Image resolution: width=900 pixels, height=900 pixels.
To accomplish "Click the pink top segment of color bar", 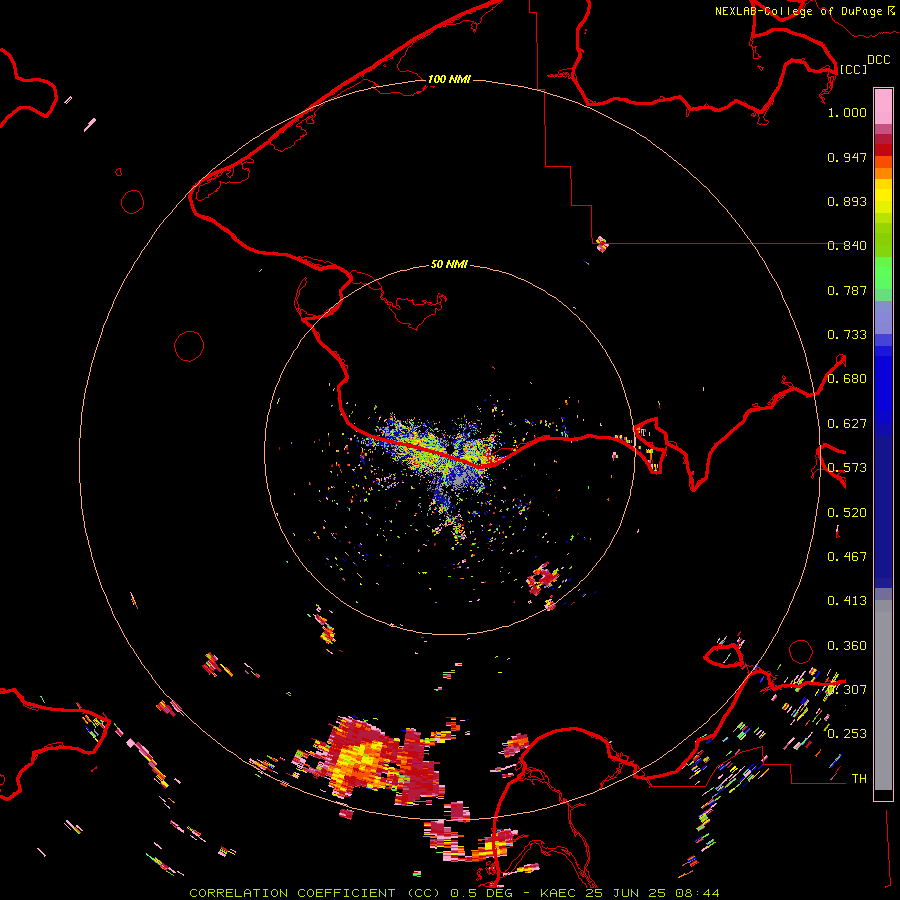I will click(883, 107).
